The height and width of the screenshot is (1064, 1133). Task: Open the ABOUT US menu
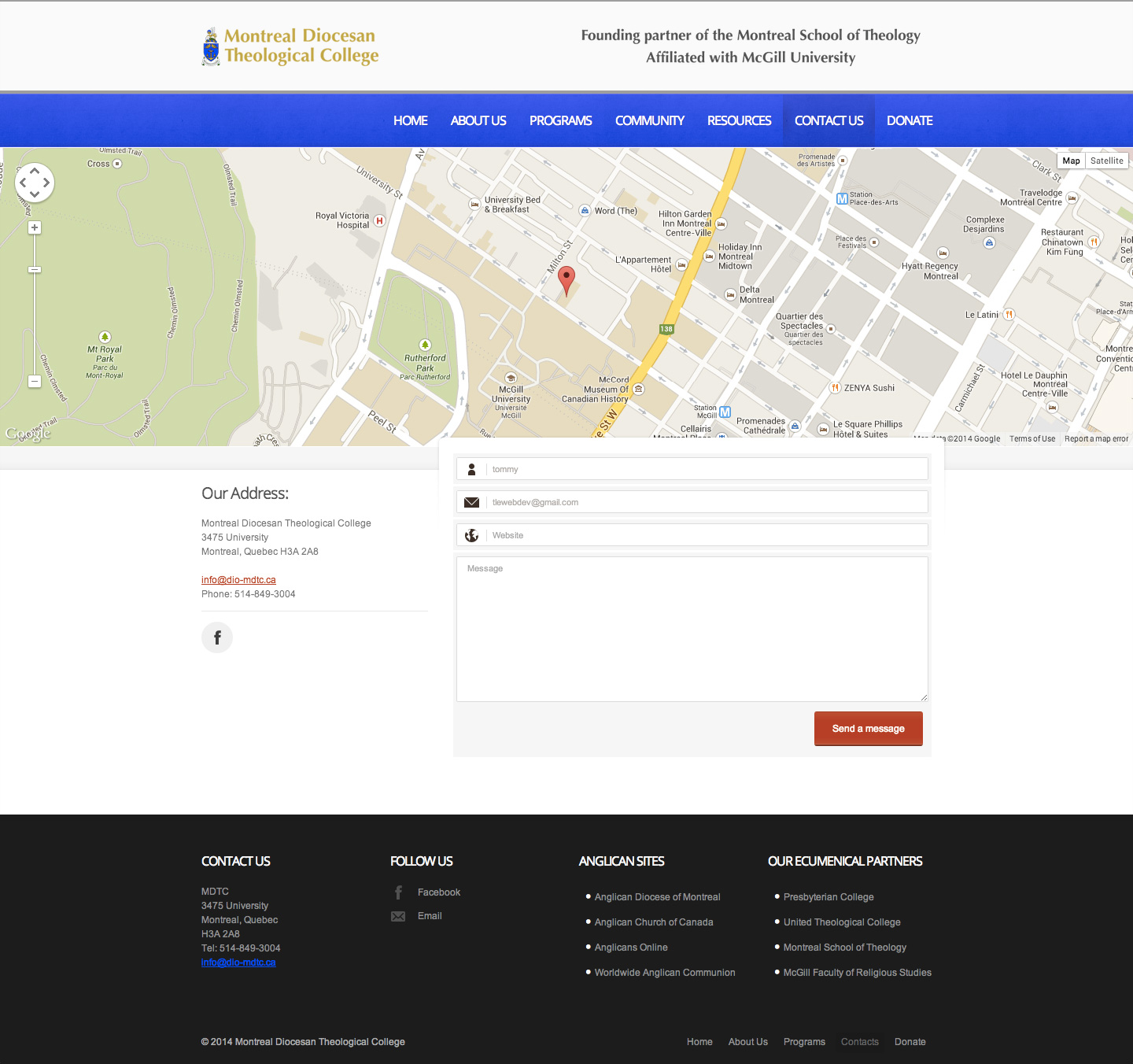point(478,120)
